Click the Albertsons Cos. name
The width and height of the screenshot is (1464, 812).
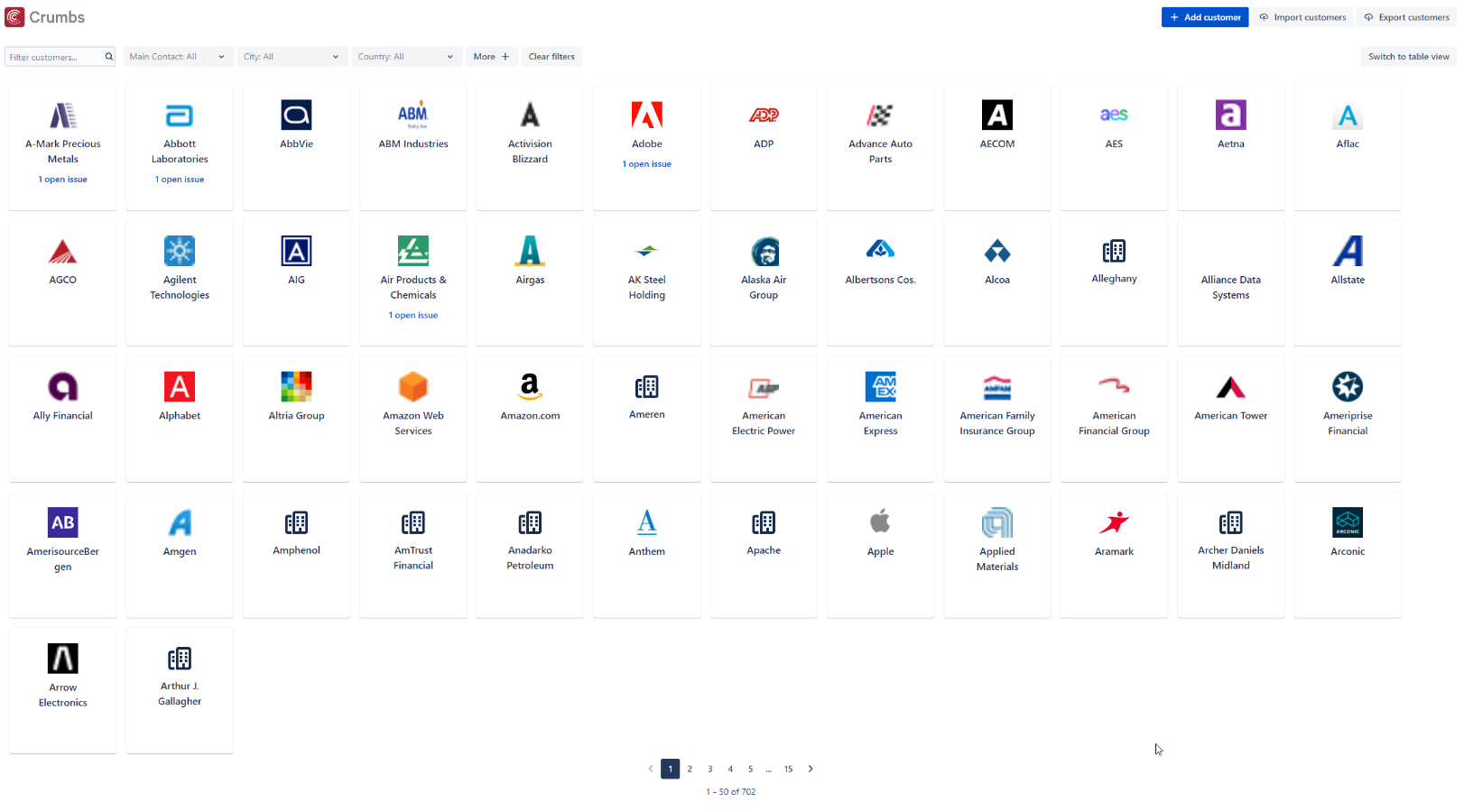(x=880, y=280)
